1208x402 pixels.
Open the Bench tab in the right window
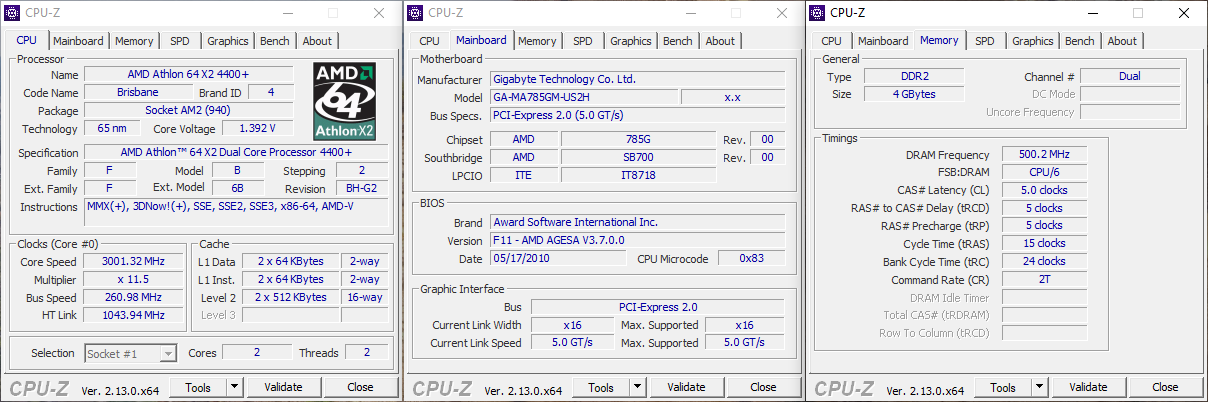click(x=1080, y=41)
